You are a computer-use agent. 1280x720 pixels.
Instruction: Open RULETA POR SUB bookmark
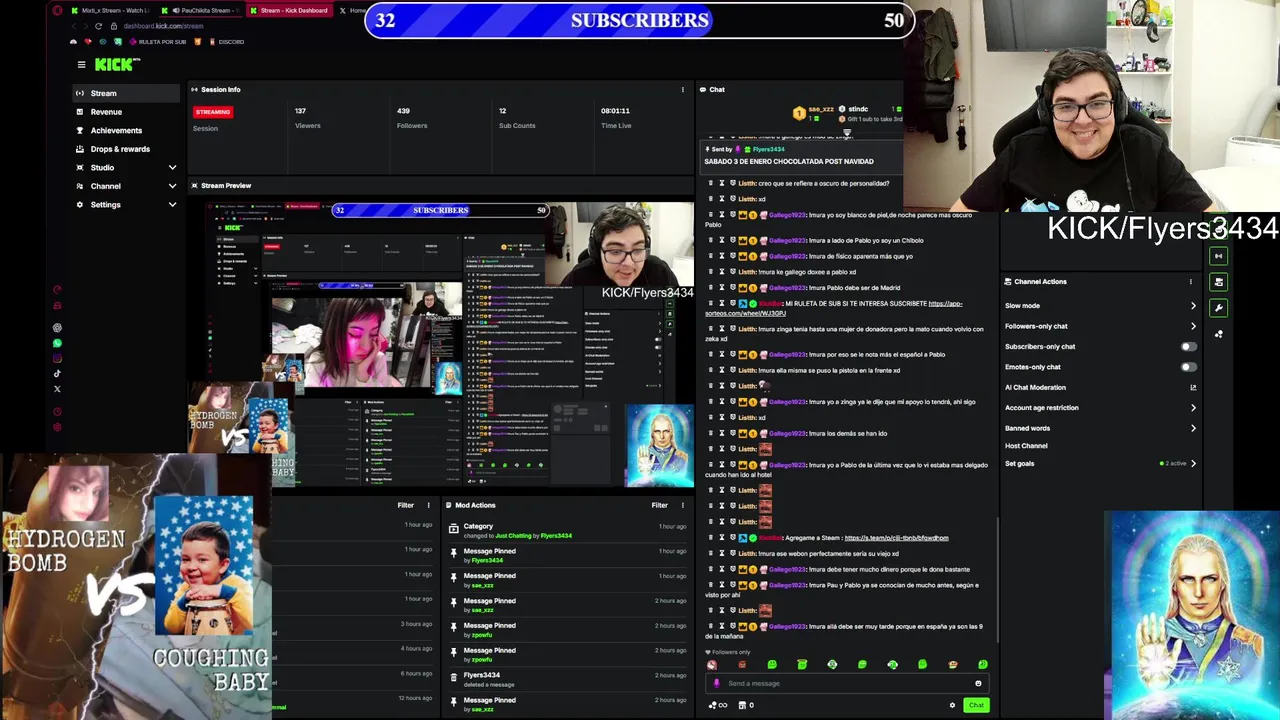pyautogui.click(x=157, y=42)
